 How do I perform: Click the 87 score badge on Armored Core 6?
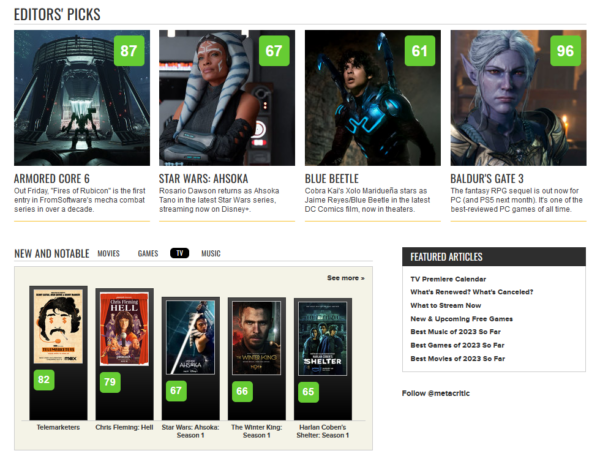[x=129, y=50]
